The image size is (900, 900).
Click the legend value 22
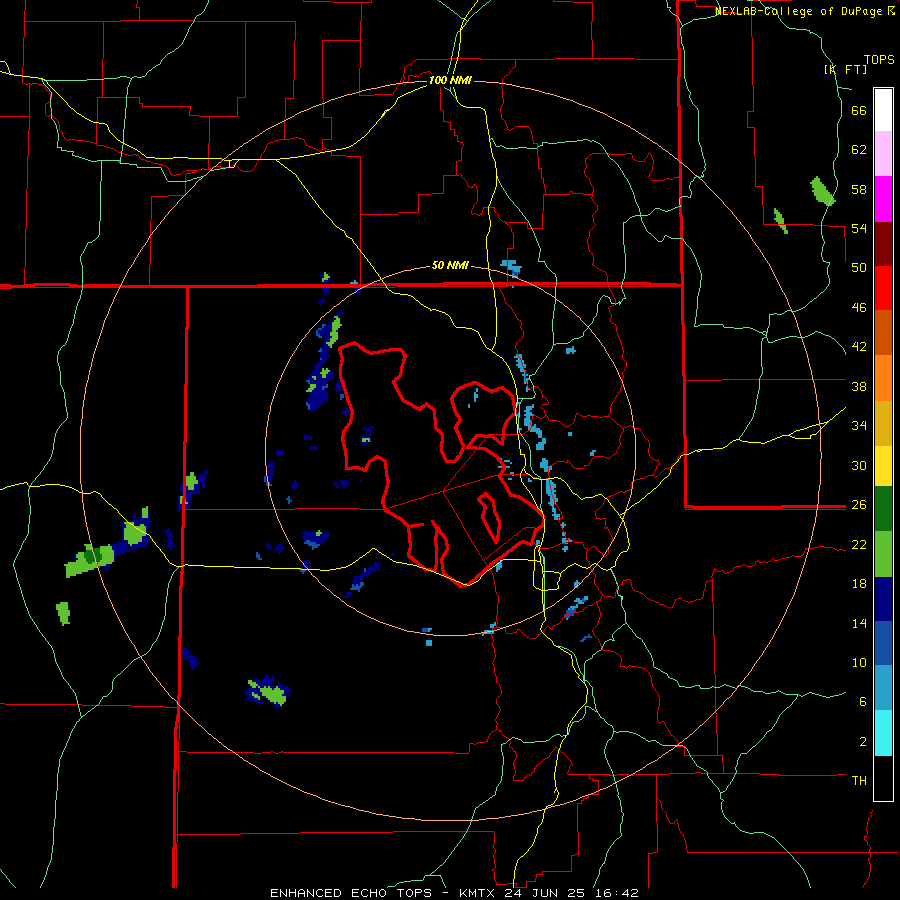tap(859, 545)
